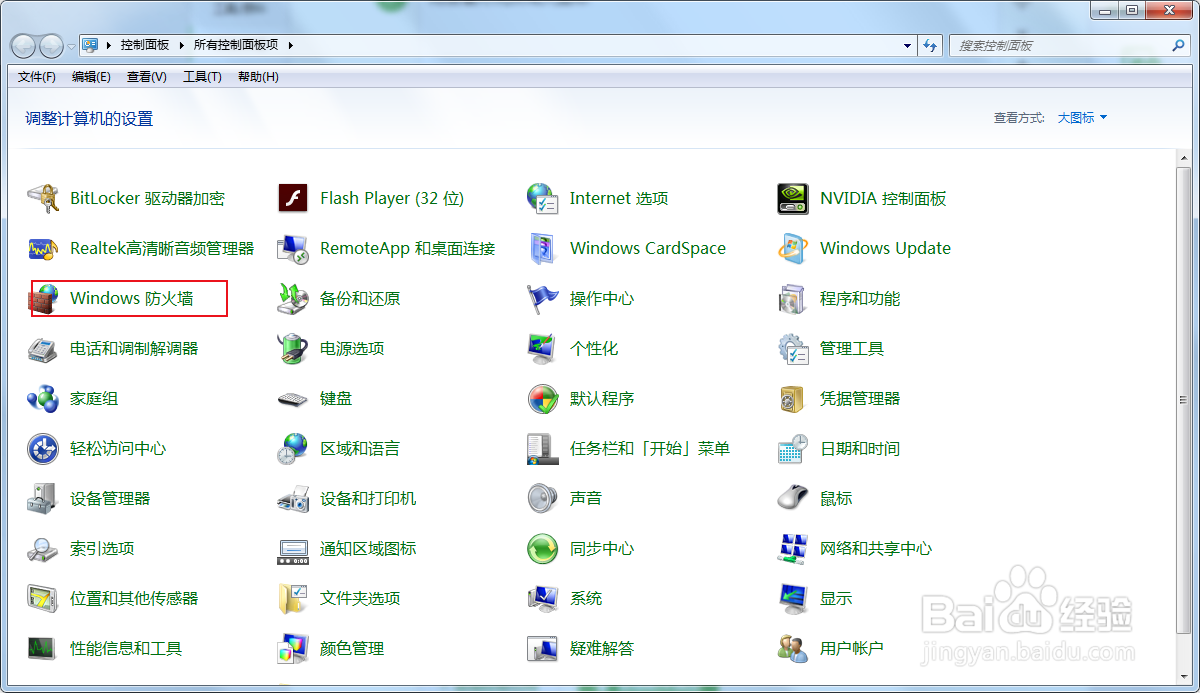Open the 工具 menu
This screenshot has height=693, width=1200.
[202, 77]
